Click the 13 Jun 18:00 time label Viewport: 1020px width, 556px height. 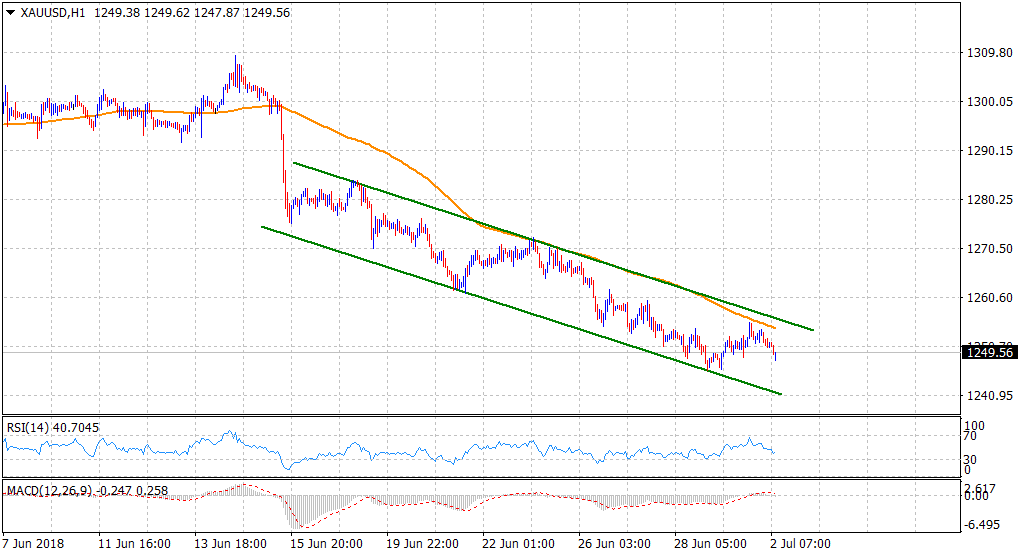[x=231, y=544]
